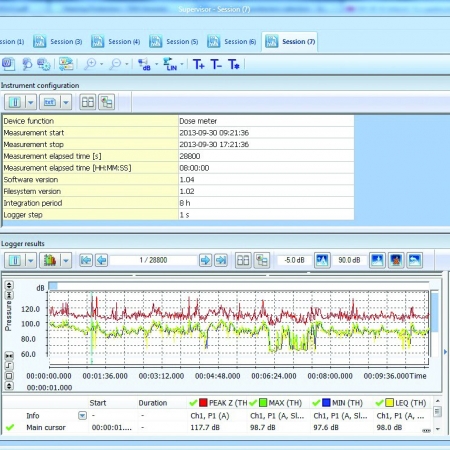Click the histogram chart icon in Logger results
This screenshot has width=450, height=450.
click(x=49, y=260)
